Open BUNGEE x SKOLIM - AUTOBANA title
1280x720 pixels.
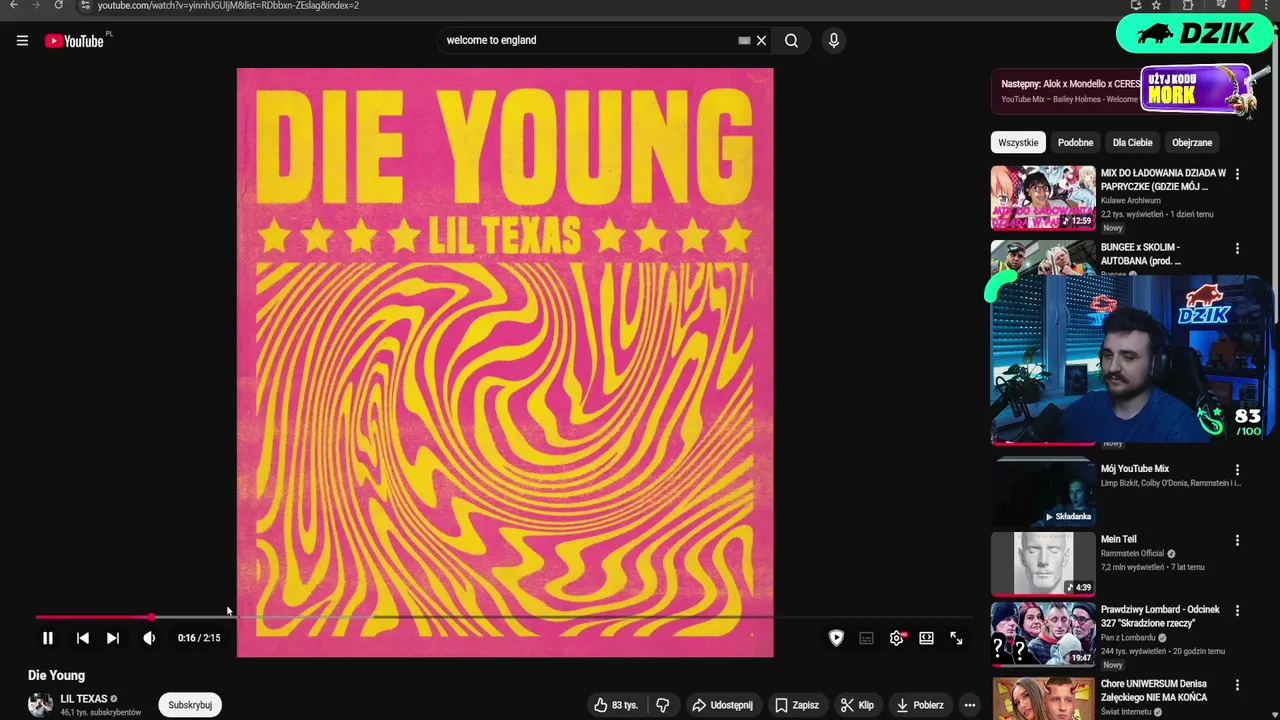tap(1141, 254)
